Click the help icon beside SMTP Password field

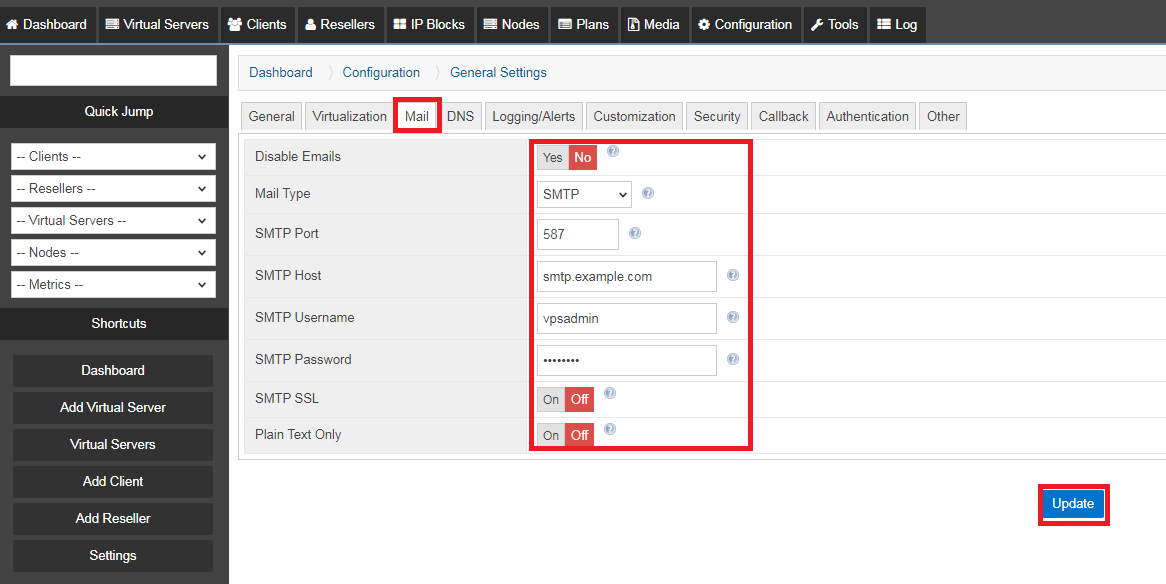click(x=733, y=359)
